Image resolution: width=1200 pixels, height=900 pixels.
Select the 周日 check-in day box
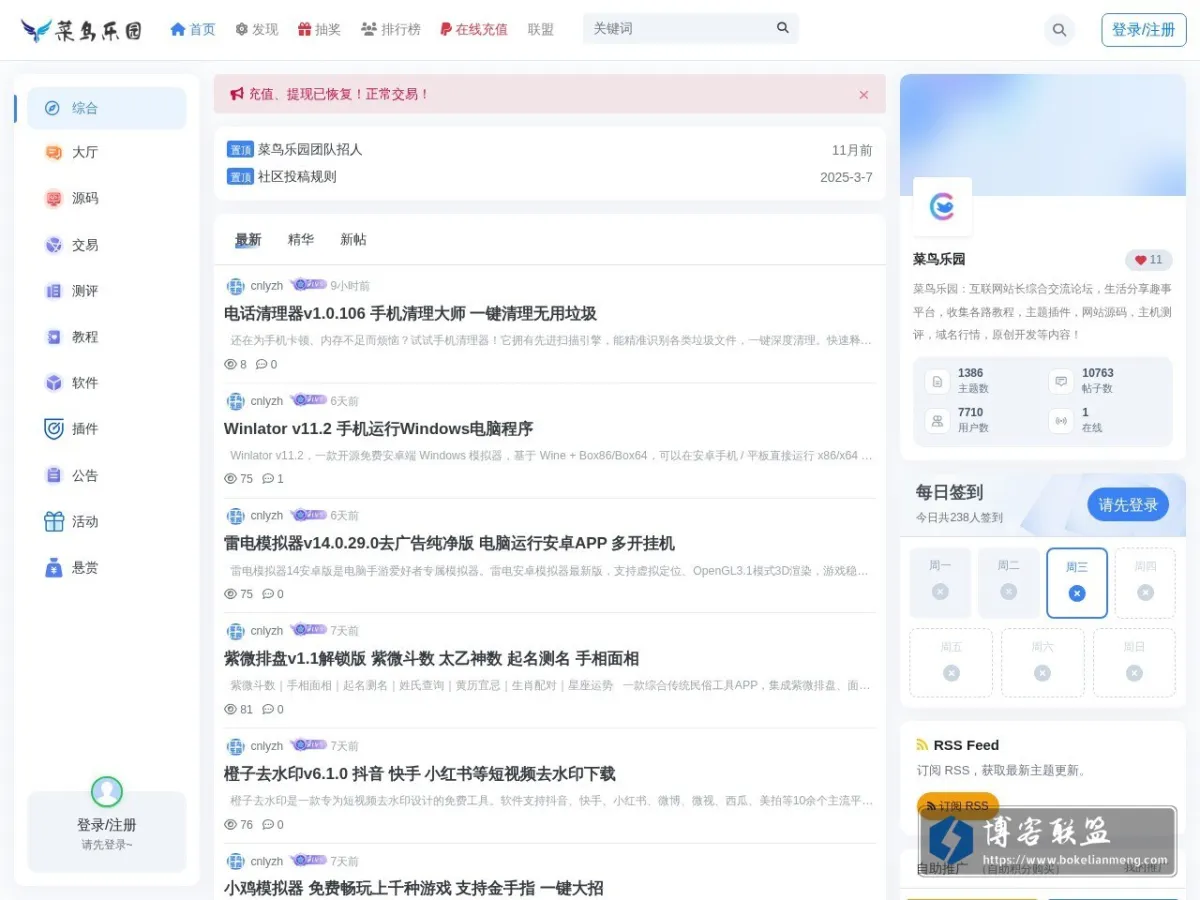[1134, 663]
